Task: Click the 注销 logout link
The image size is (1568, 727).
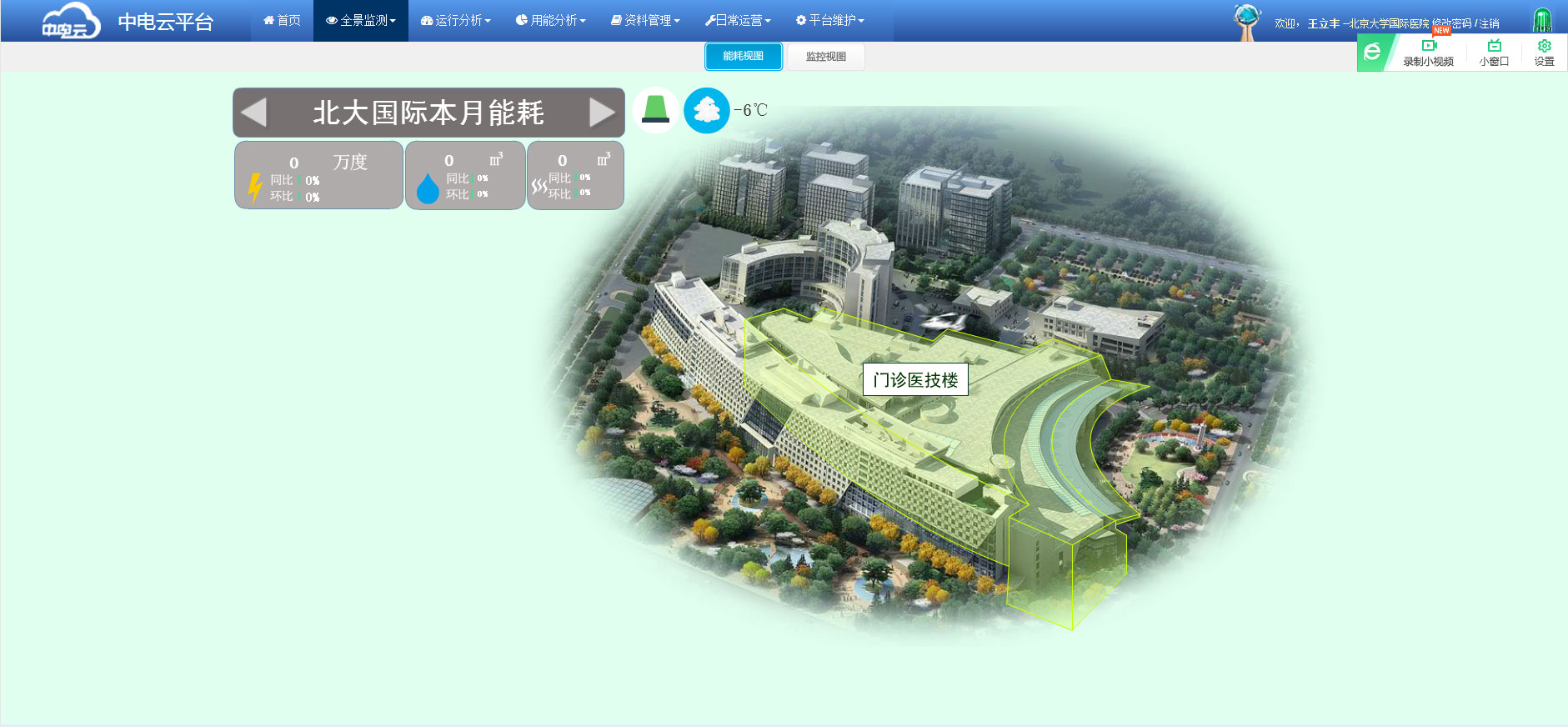Action: [1489, 24]
